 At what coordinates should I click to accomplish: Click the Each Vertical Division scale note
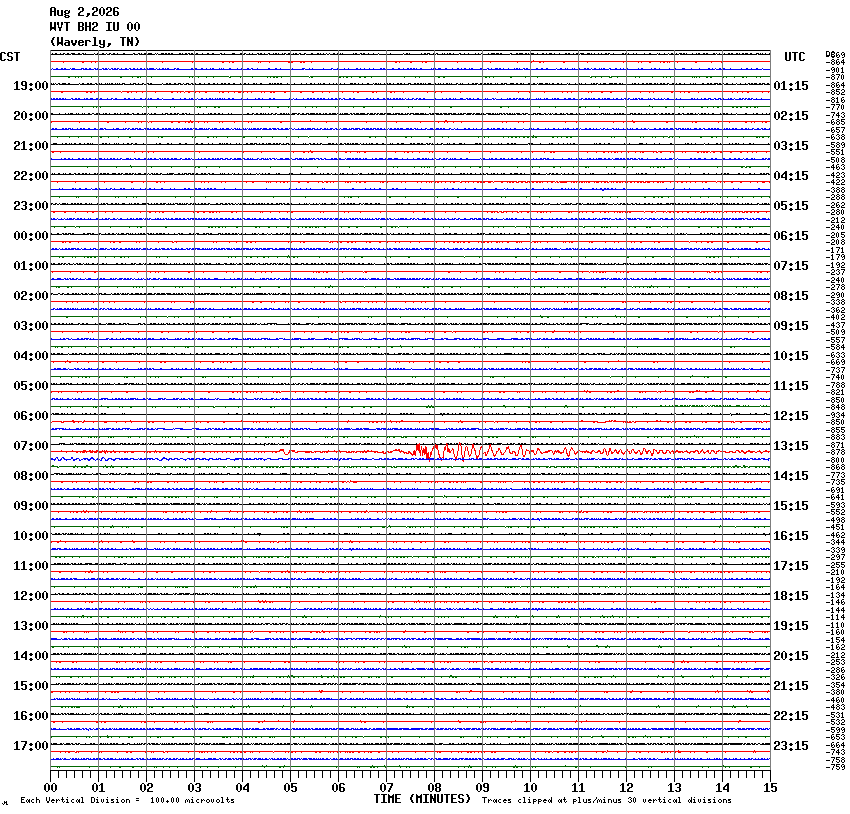pos(127,800)
